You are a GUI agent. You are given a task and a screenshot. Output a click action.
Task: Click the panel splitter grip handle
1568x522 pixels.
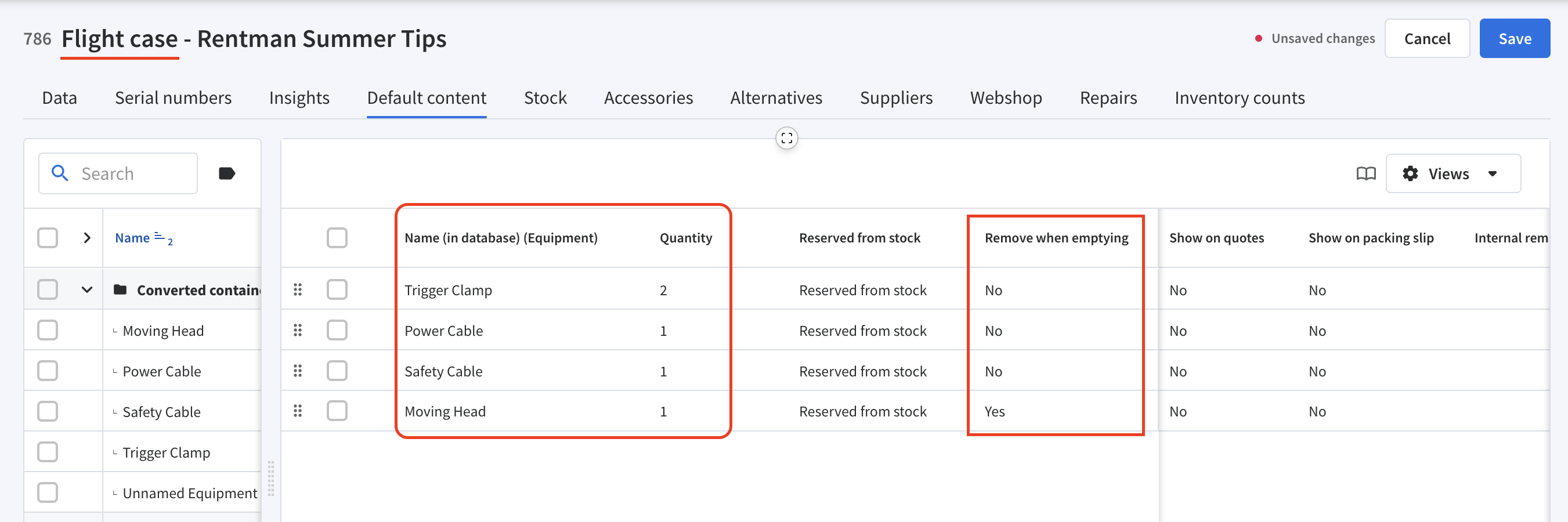click(x=271, y=478)
